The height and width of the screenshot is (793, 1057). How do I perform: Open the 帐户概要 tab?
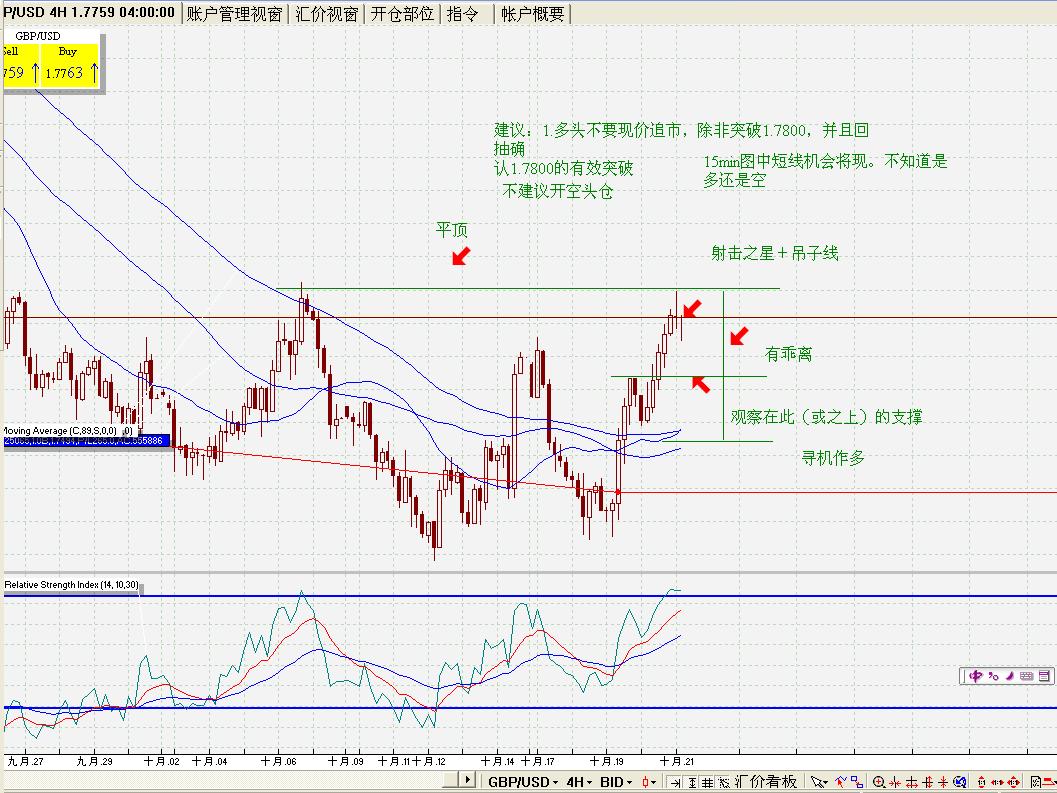[533, 13]
